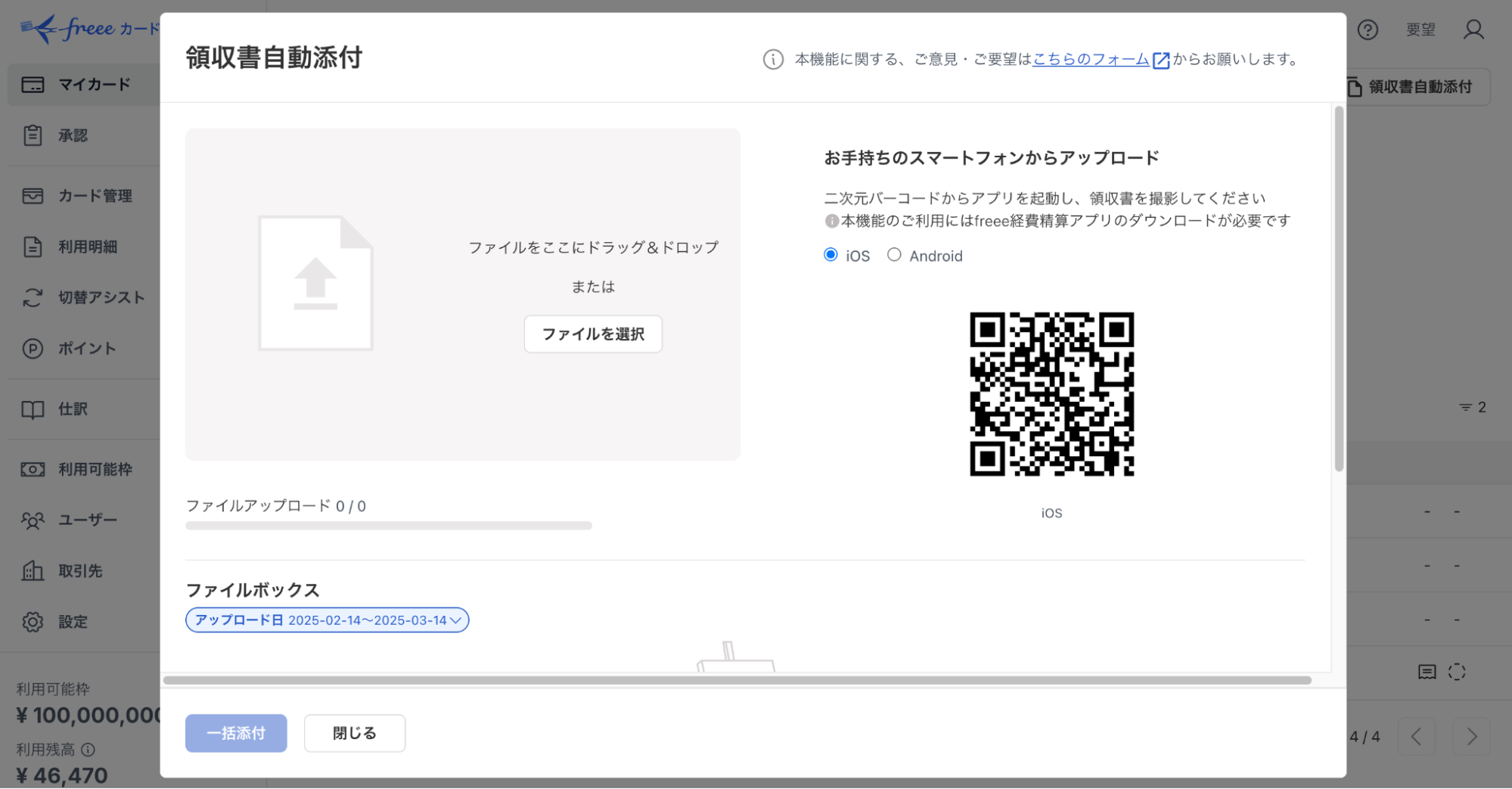The height and width of the screenshot is (789, 1512).
Task: Click the 設定 gear icon
Action: (33, 622)
